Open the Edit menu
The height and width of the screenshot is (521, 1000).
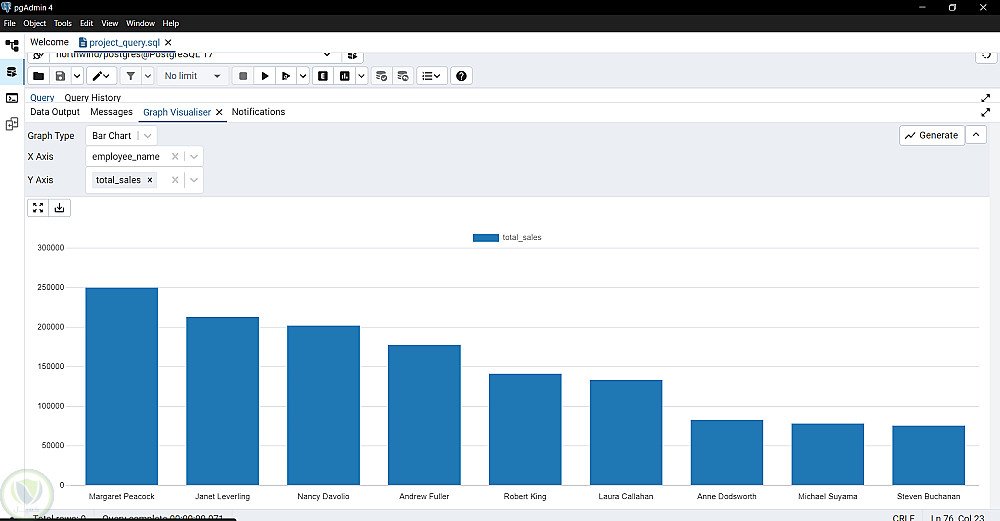point(87,23)
